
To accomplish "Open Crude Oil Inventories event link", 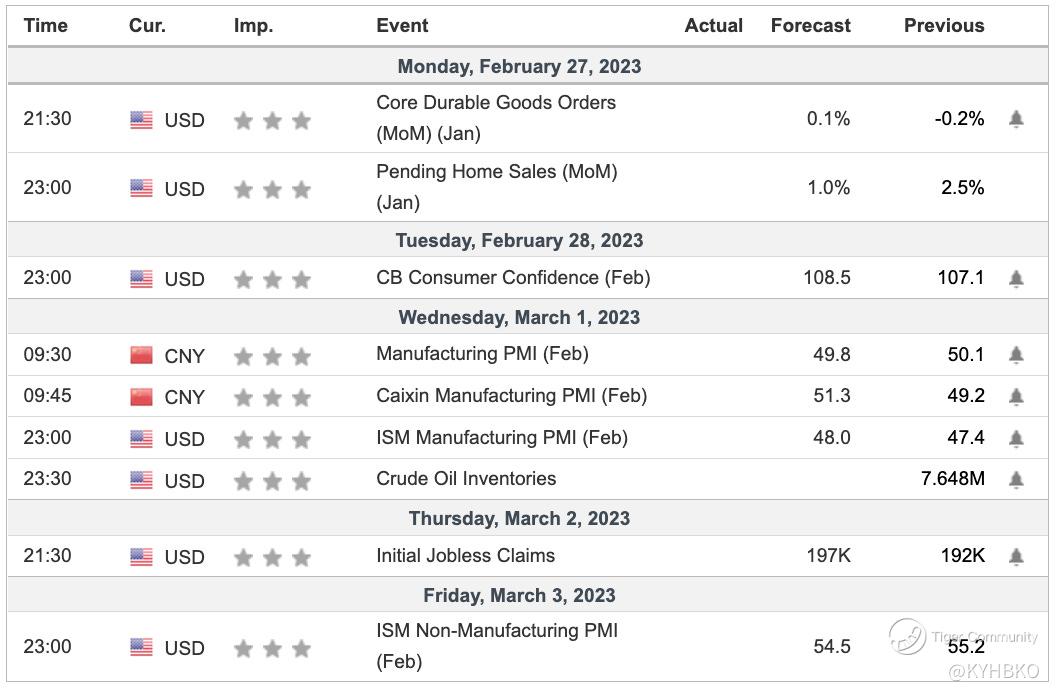I will (466, 478).
